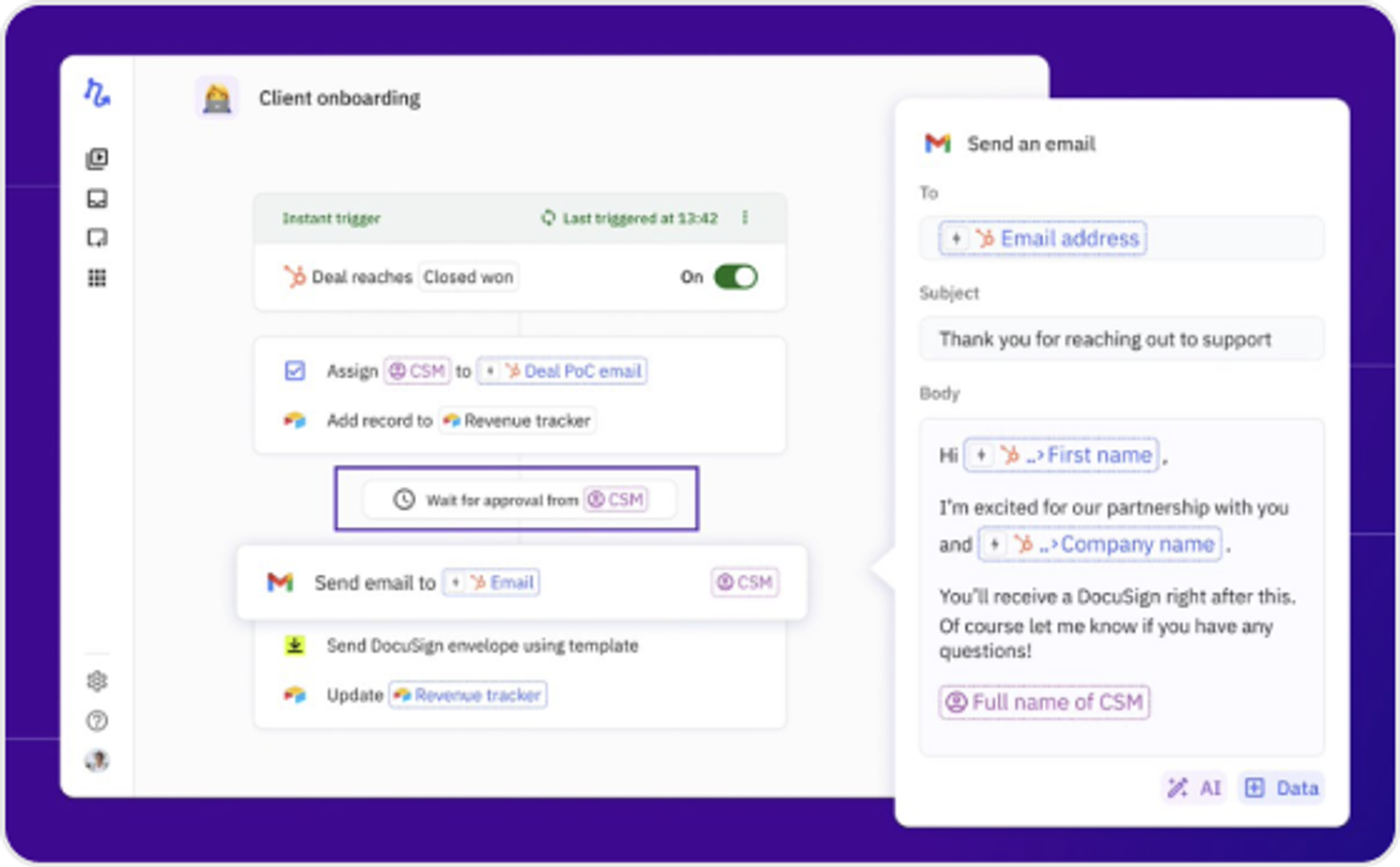
Task: Open the runs/play icon in sidebar
Action: tap(97, 159)
